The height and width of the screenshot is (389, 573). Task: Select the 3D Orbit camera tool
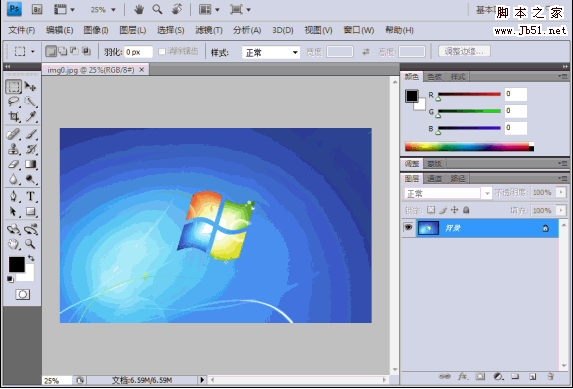[30, 229]
